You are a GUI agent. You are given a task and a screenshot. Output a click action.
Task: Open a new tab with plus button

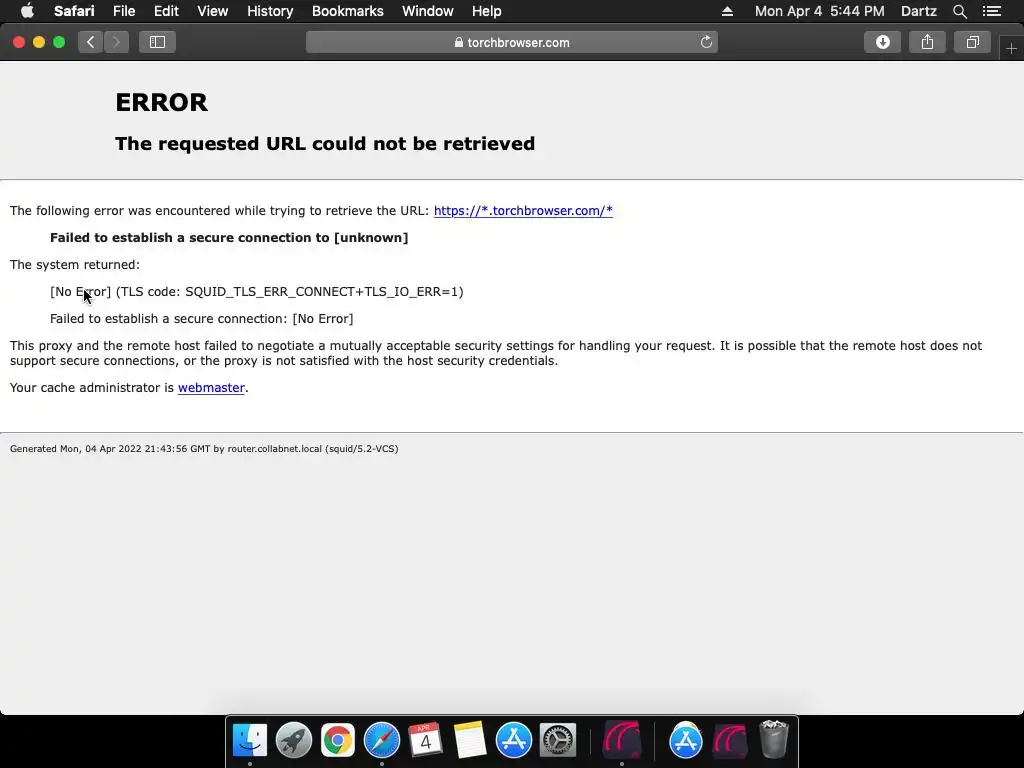pyautogui.click(x=1011, y=48)
